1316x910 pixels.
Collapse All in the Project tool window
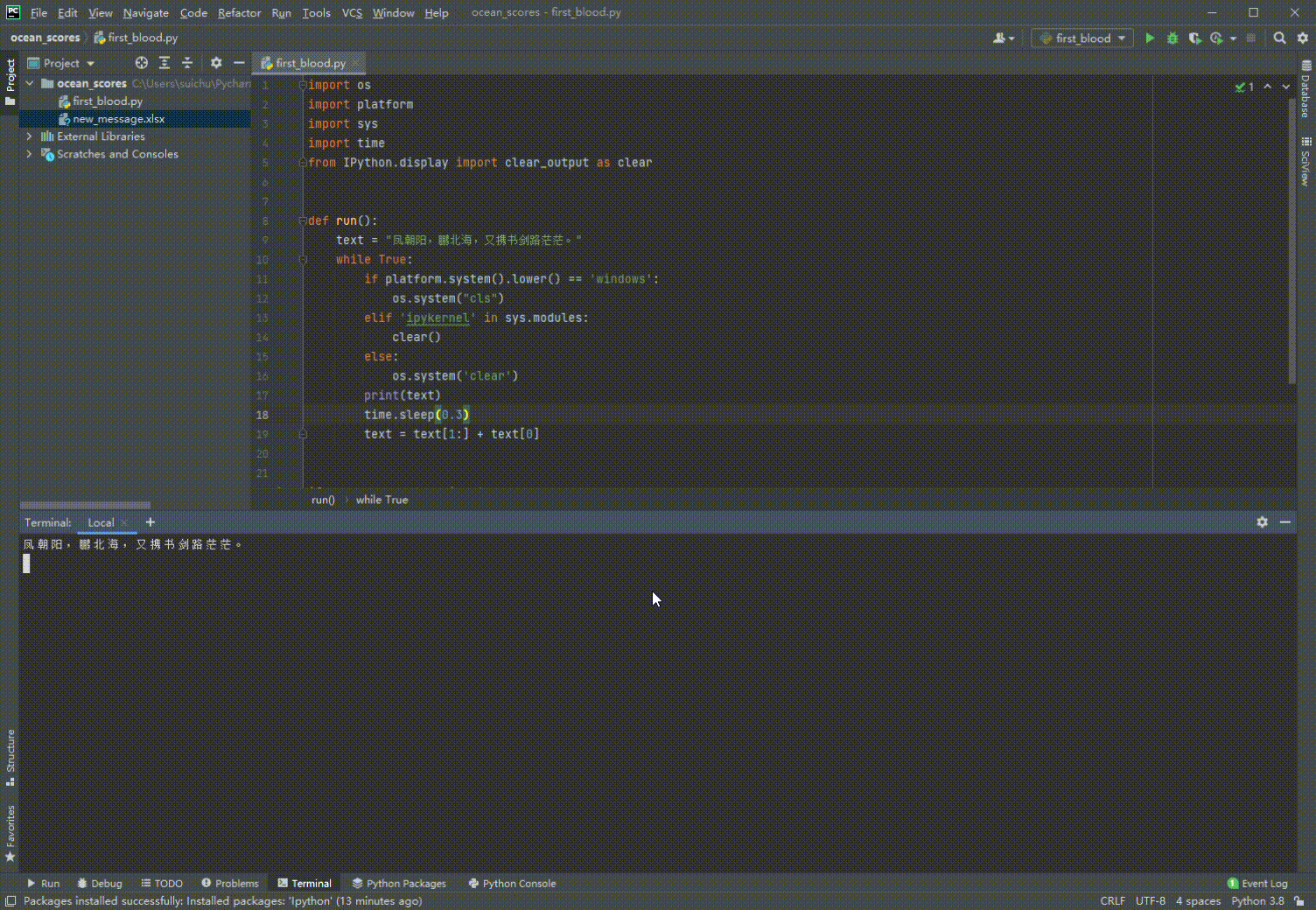(x=186, y=63)
